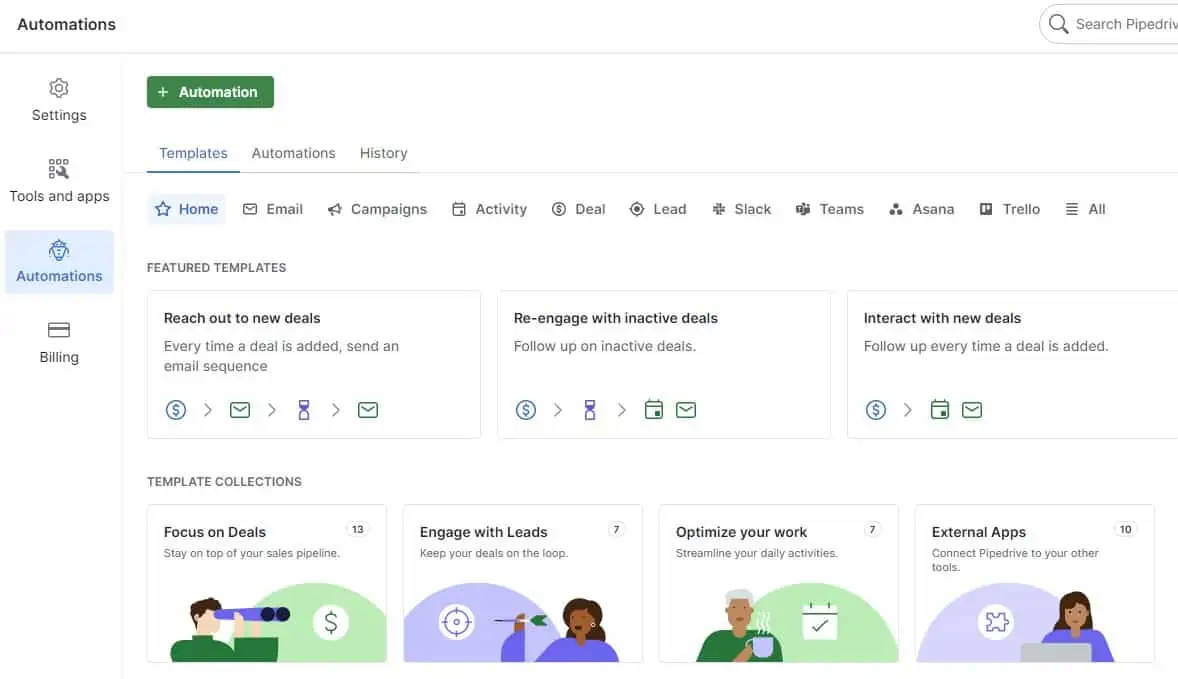
Task: Filter templates by Campaigns
Action: 377,210
